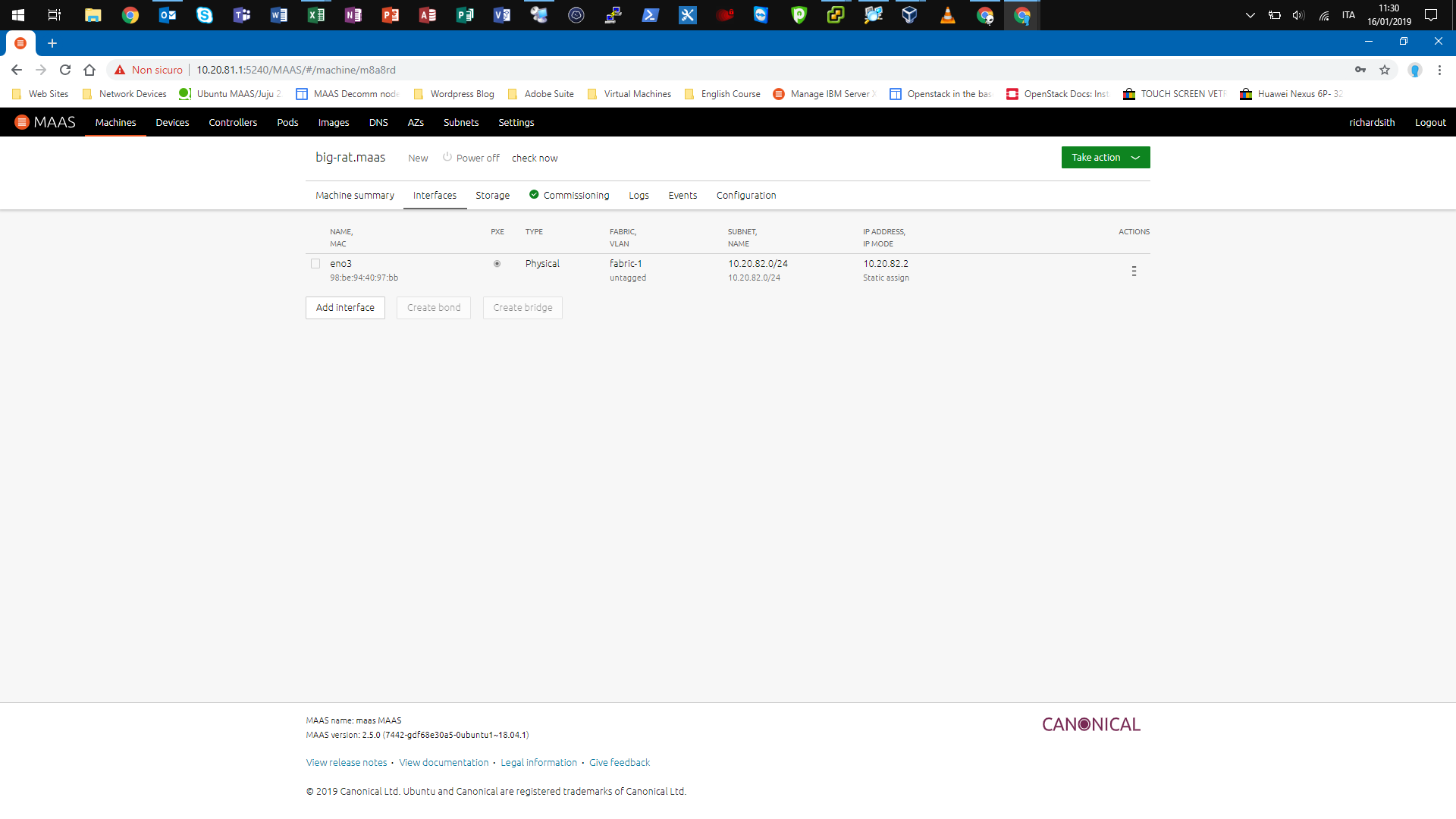Click the Power off status icon
This screenshot has height=819, width=1456.
(x=447, y=157)
